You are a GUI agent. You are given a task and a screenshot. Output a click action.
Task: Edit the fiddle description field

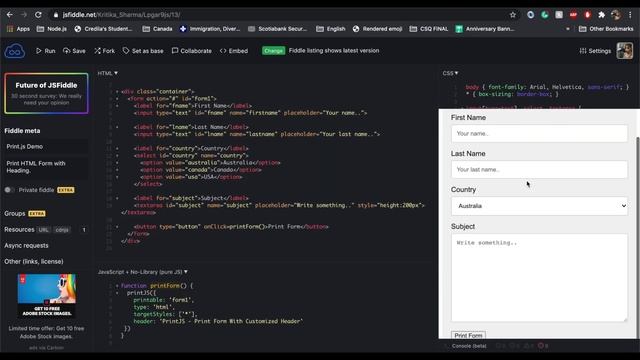46,167
